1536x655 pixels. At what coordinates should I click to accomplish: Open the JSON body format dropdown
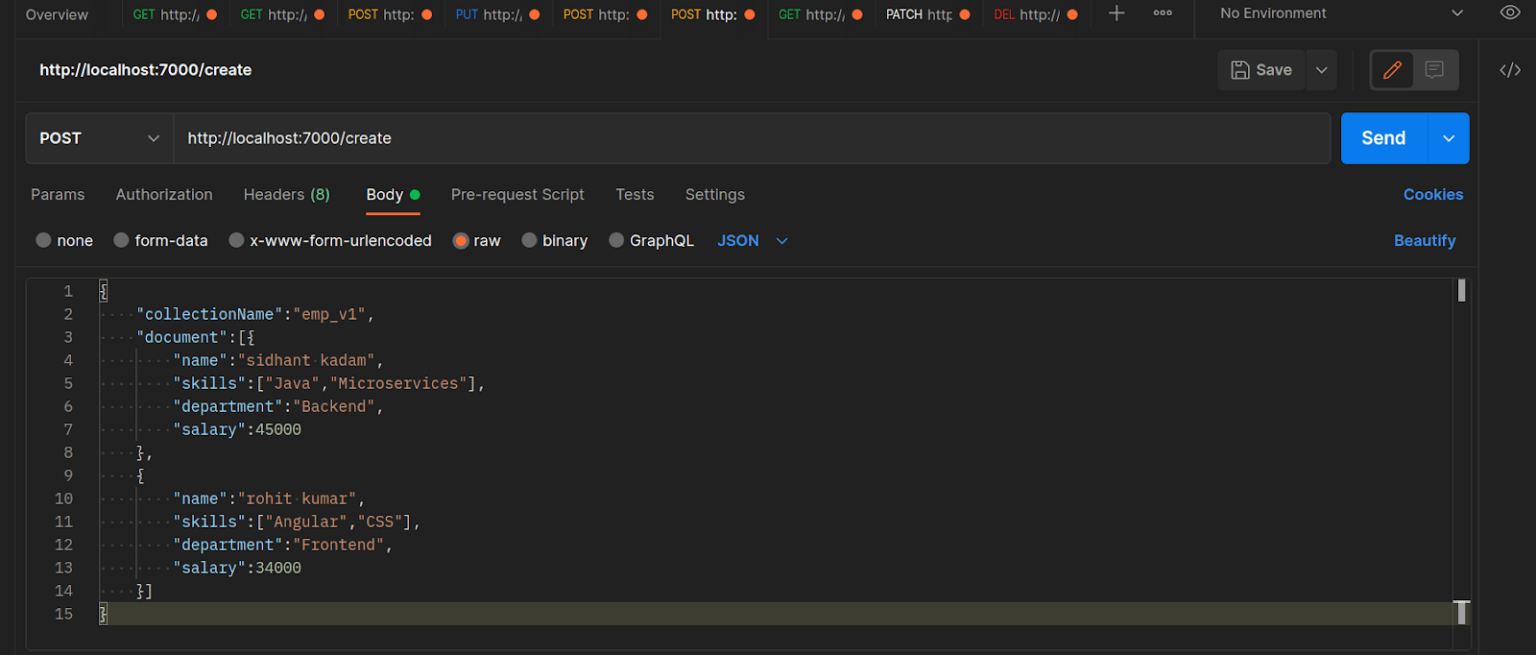click(752, 240)
